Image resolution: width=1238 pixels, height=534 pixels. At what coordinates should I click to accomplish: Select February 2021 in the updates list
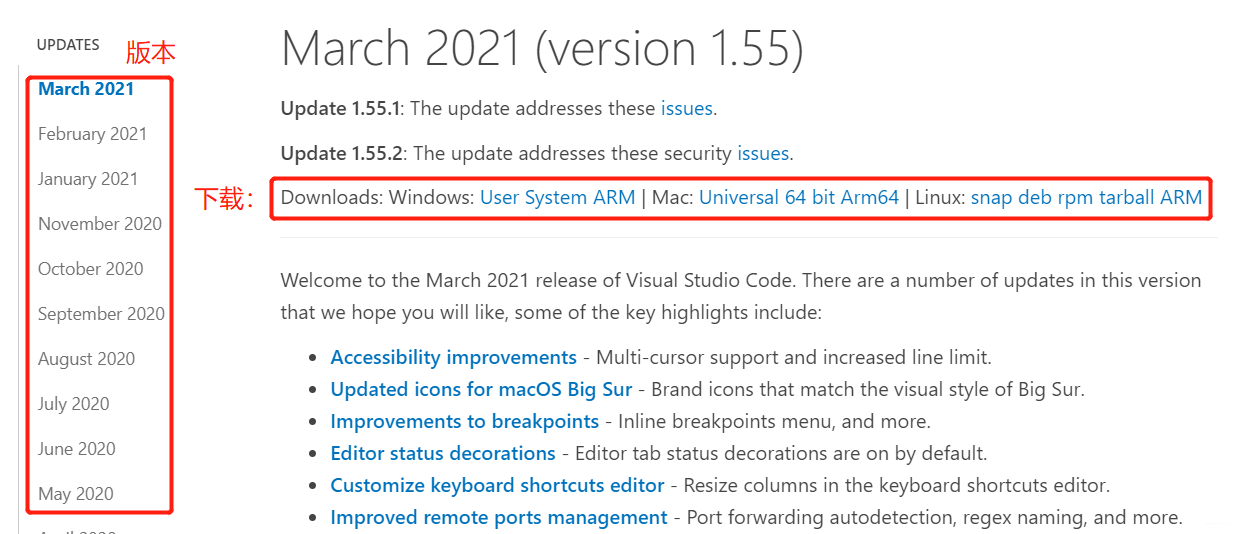[x=92, y=134]
